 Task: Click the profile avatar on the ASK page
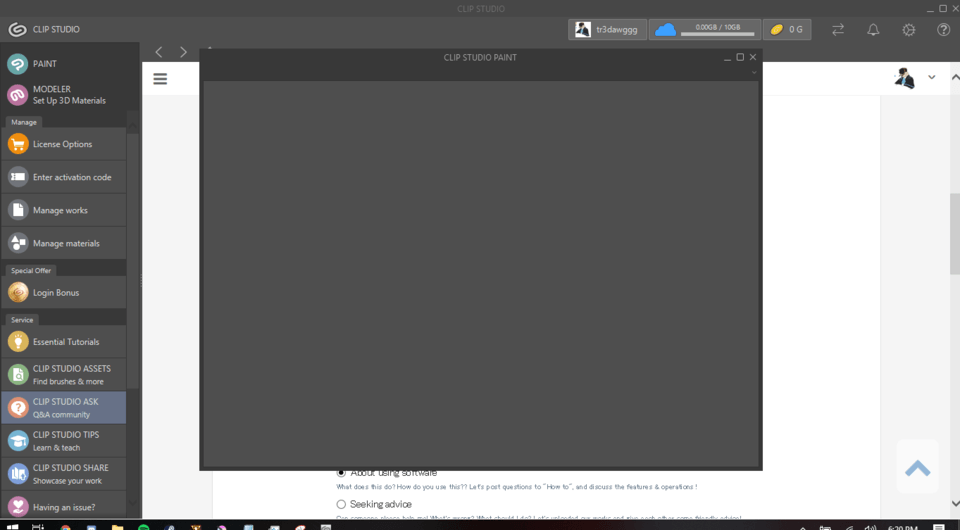click(x=904, y=78)
